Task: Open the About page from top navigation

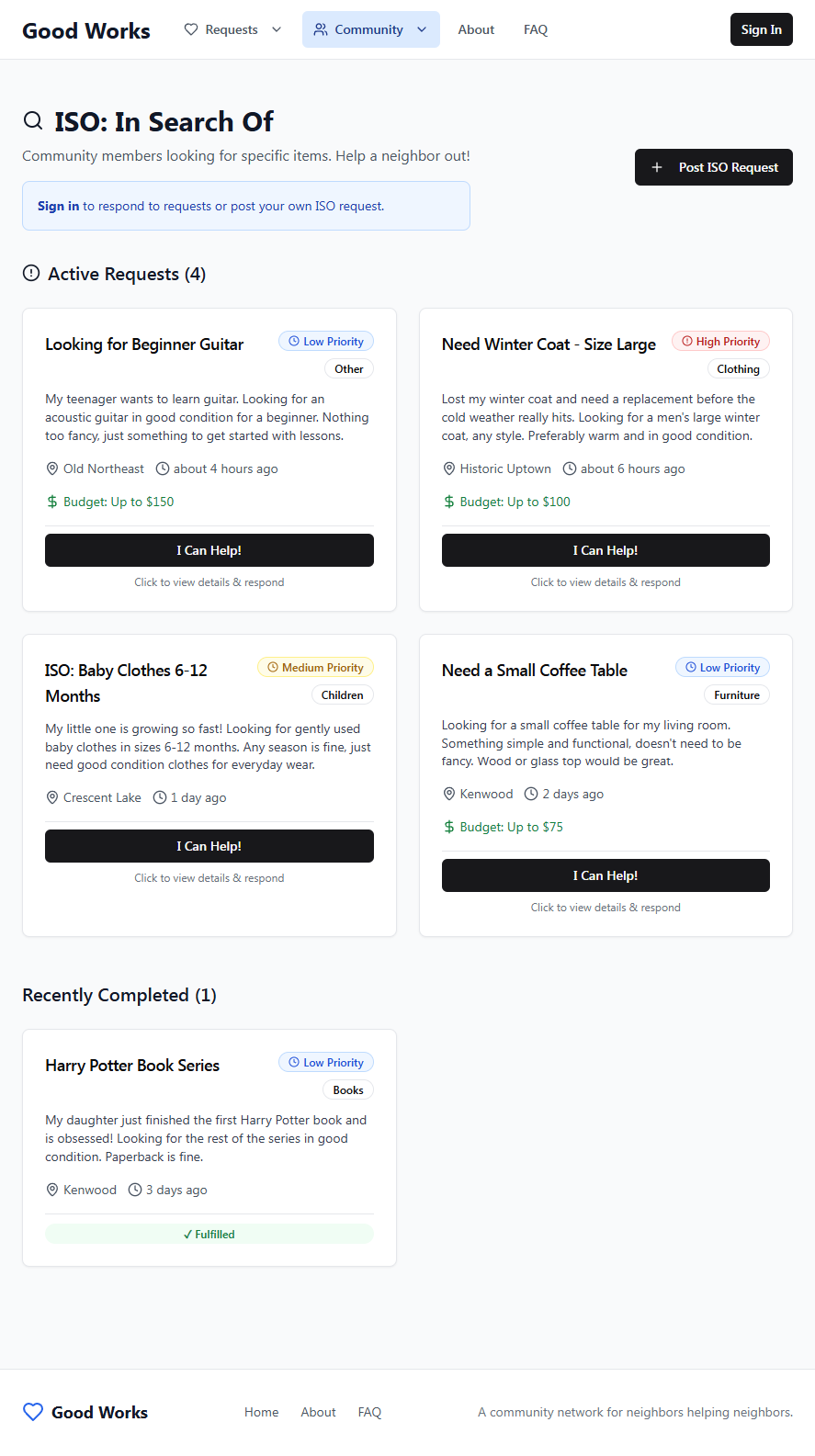Action: click(476, 29)
